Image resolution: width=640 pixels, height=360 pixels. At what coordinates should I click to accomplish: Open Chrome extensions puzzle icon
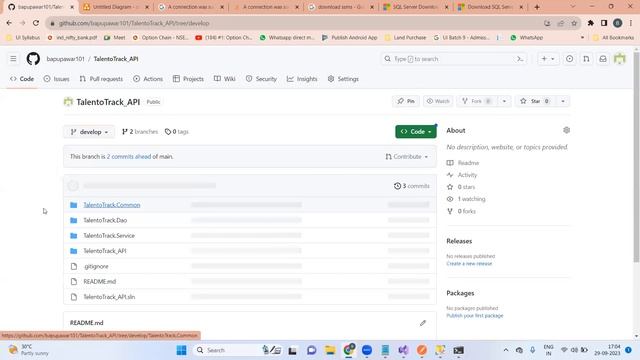click(x=591, y=23)
